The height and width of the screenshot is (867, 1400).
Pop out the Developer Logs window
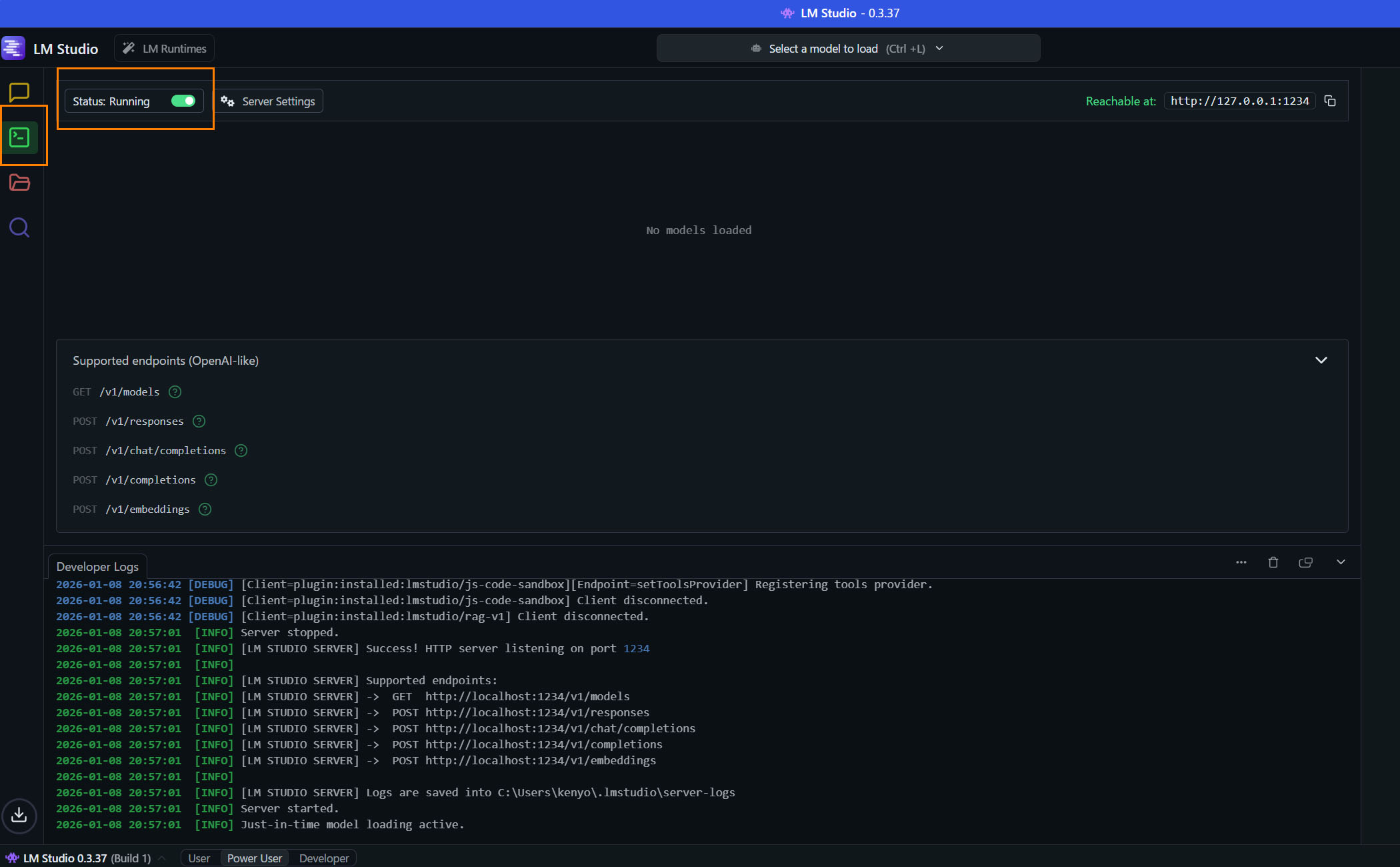(1306, 562)
